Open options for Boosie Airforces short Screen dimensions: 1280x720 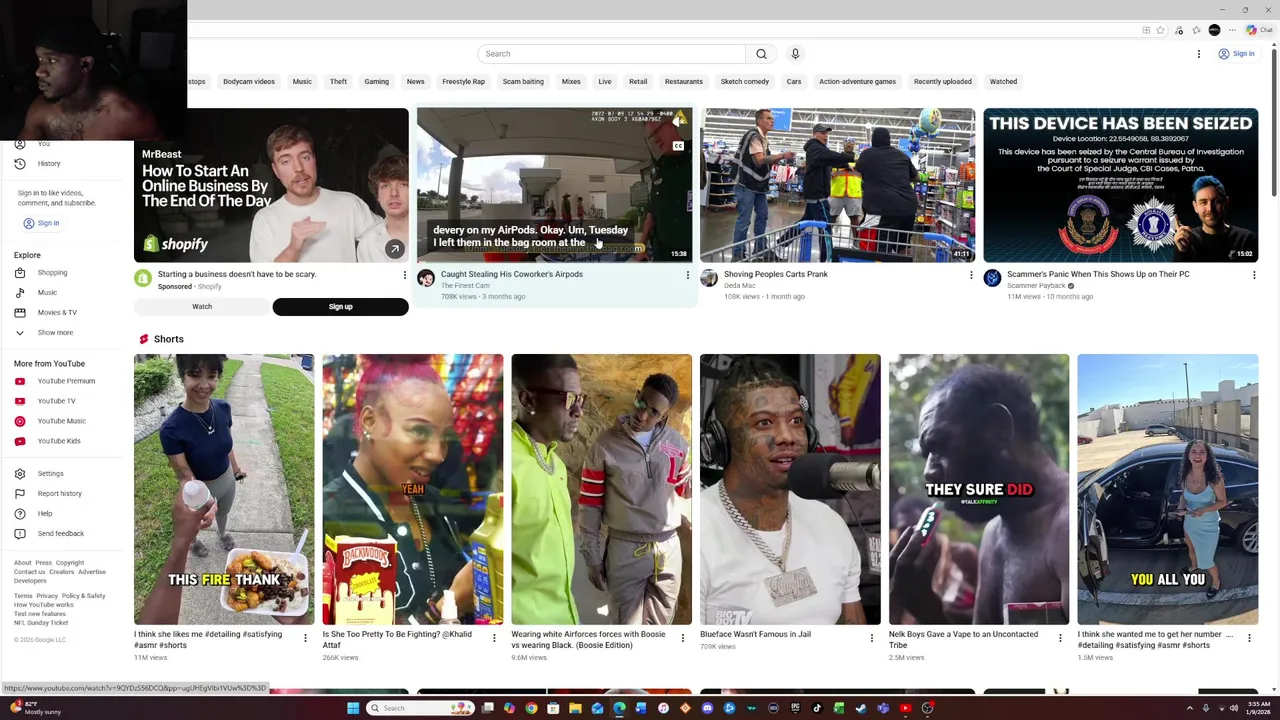[683, 638]
